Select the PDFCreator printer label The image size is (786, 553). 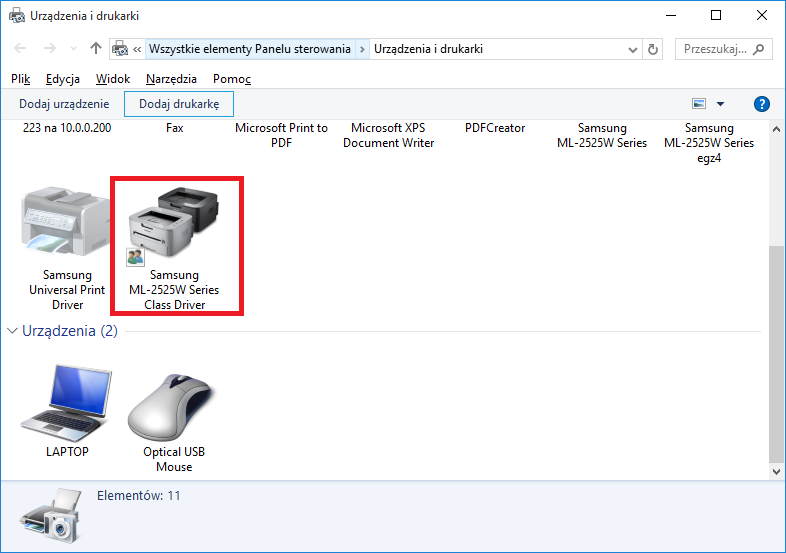(x=495, y=128)
